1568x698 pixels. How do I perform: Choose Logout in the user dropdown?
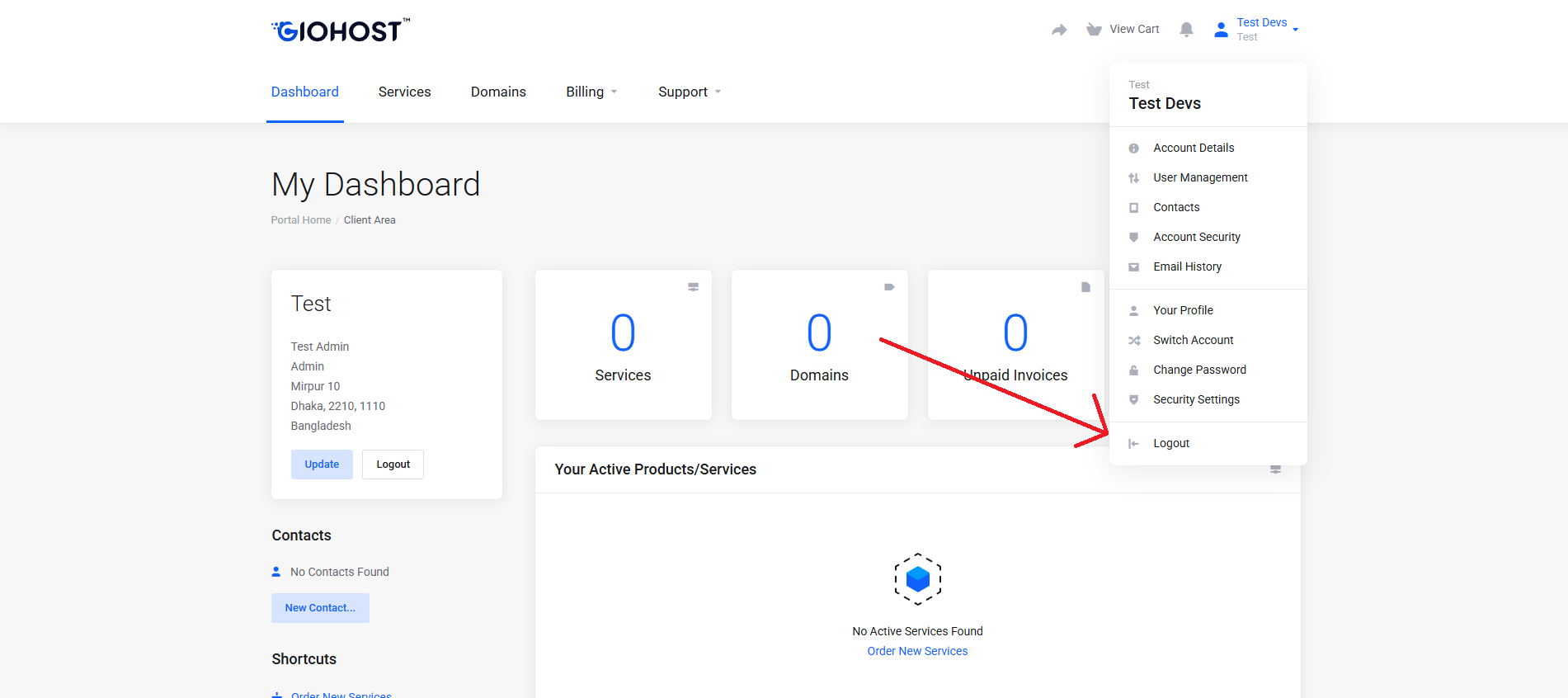click(x=1208, y=444)
